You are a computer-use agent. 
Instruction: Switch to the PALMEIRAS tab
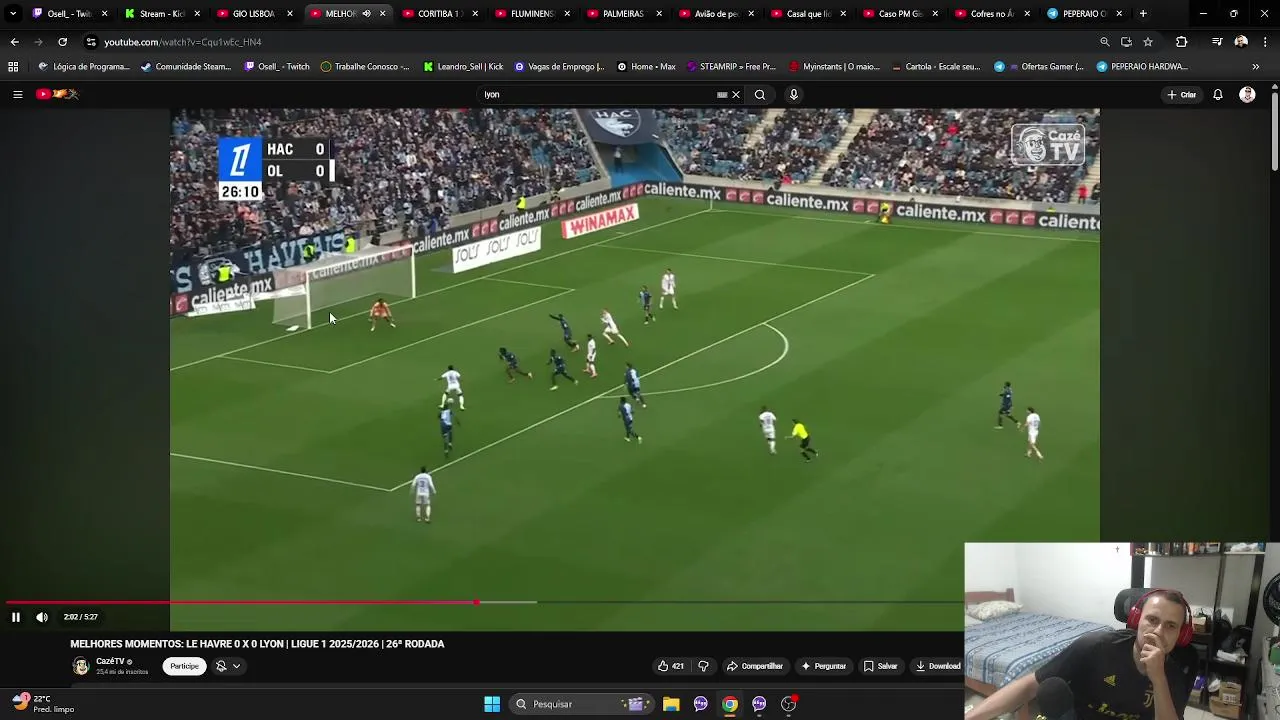pyautogui.click(x=623, y=14)
